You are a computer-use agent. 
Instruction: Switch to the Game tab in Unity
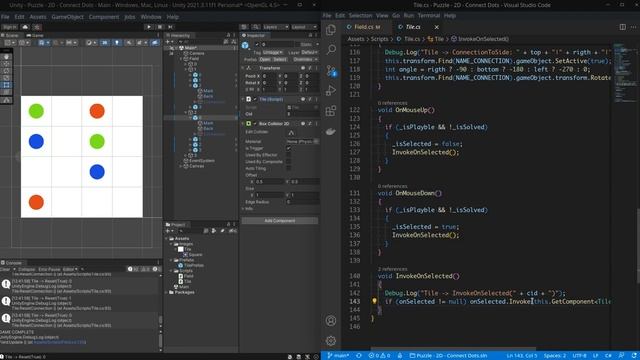click(x=35, y=36)
